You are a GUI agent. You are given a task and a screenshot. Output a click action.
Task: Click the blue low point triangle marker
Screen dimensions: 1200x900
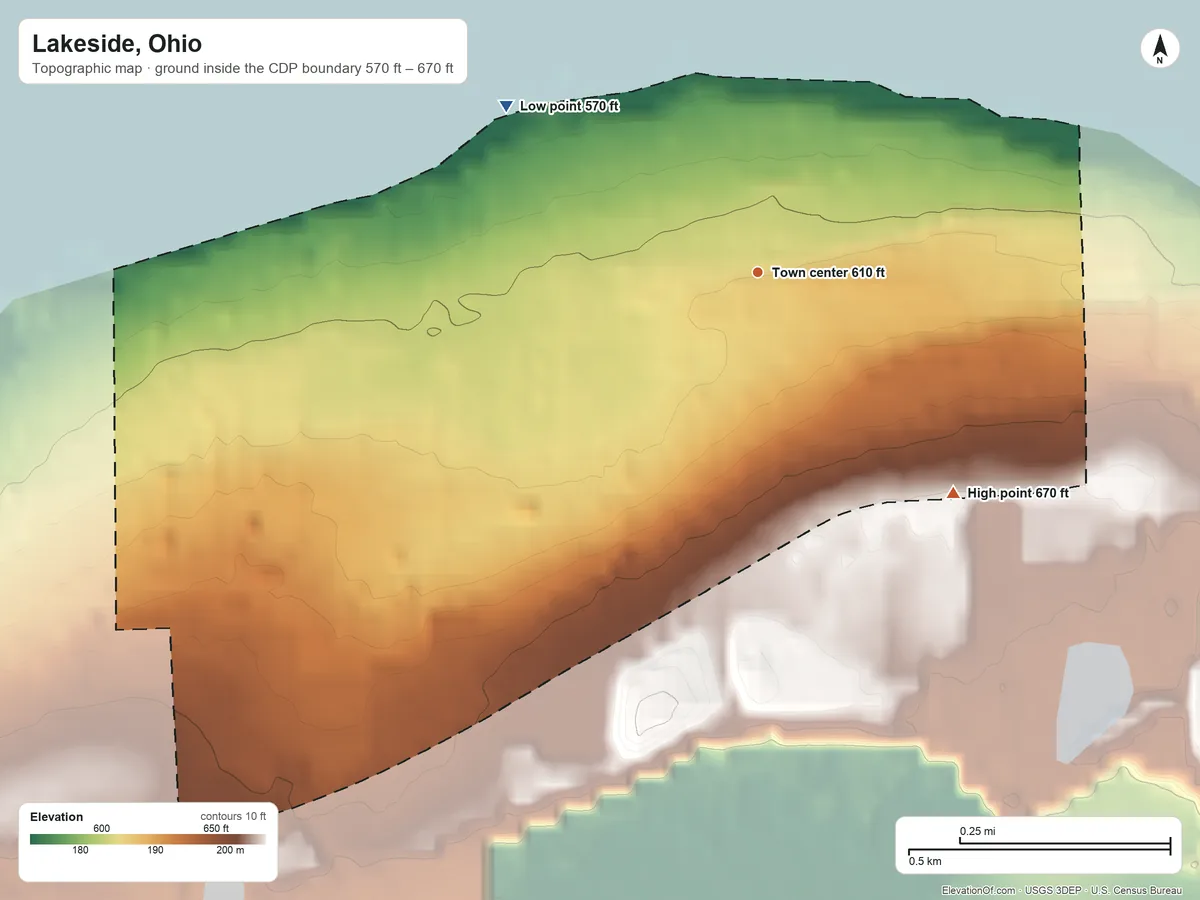[506, 106]
